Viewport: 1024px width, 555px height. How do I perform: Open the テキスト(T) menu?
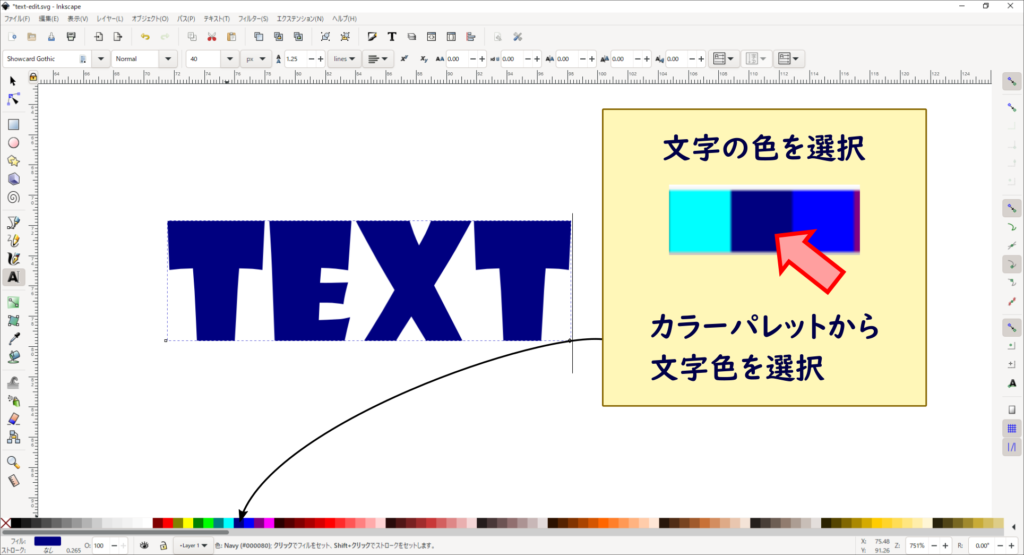[x=216, y=19]
